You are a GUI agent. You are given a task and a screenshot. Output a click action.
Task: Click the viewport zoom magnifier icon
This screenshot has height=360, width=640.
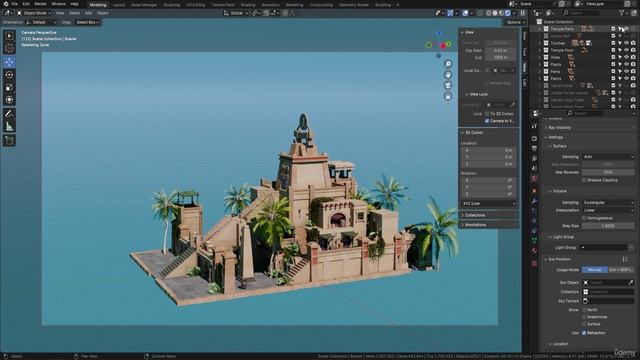pos(448,64)
